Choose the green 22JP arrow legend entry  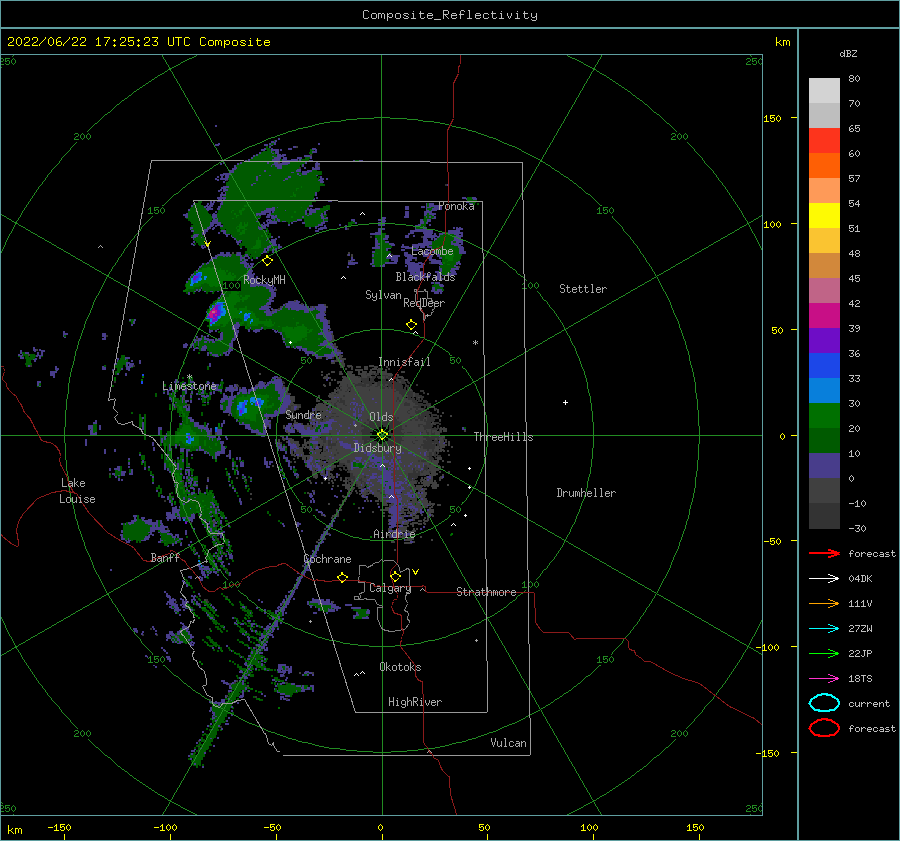pos(824,653)
